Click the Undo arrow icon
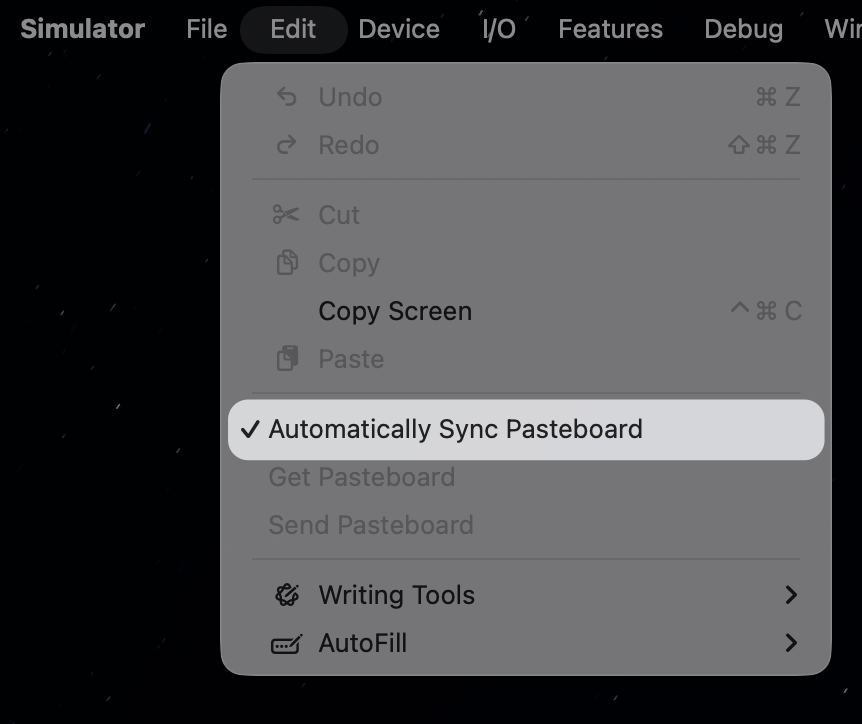Image resolution: width=862 pixels, height=724 pixels. pyautogui.click(x=287, y=97)
